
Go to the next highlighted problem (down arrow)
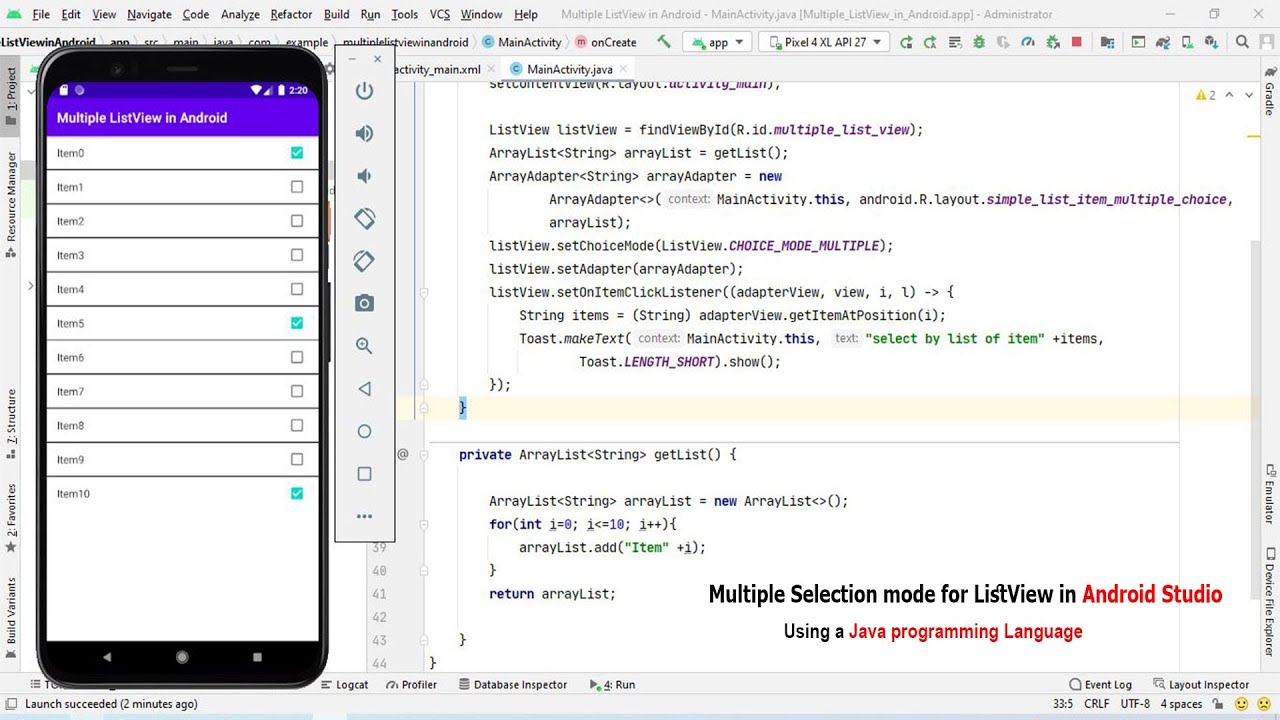[1249, 95]
